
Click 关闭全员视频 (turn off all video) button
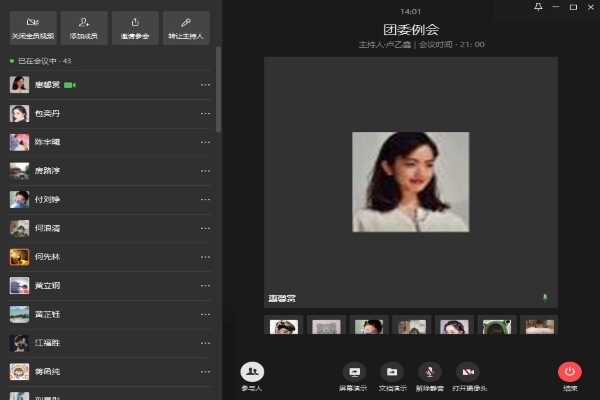click(x=33, y=27)
